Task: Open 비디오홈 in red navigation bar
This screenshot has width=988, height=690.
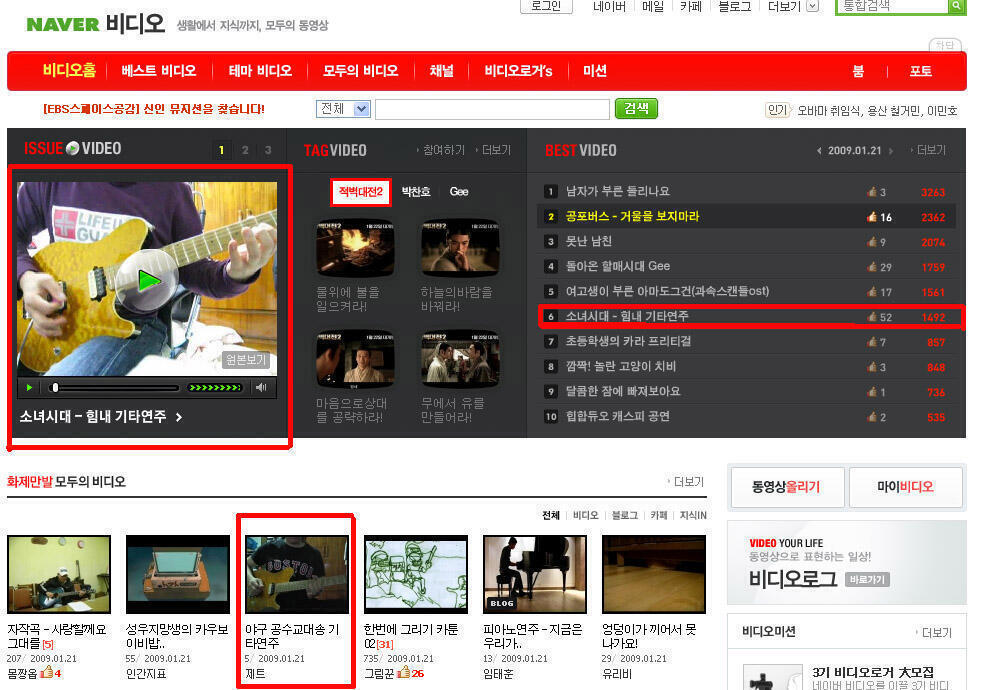Action: click(69, 70)
